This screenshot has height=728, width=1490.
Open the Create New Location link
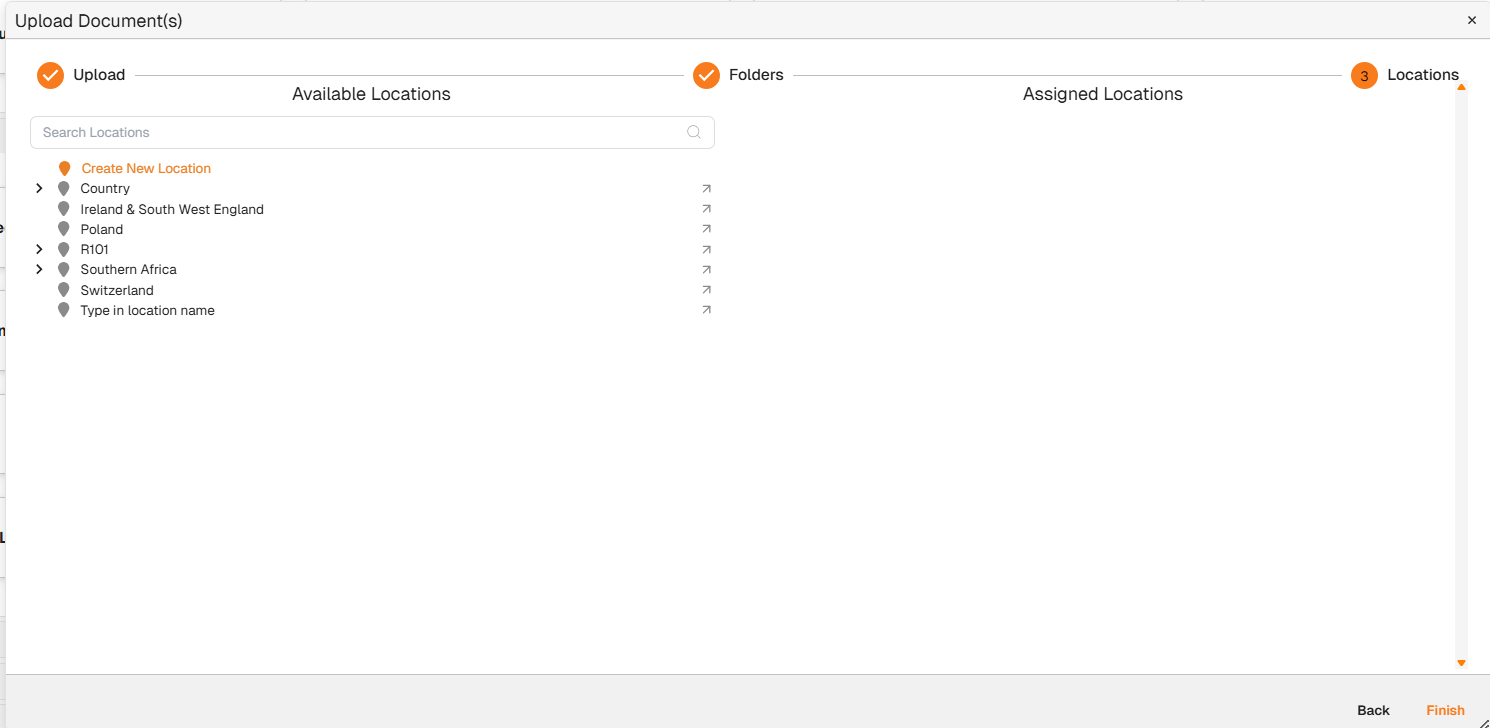tap(146, 169)
